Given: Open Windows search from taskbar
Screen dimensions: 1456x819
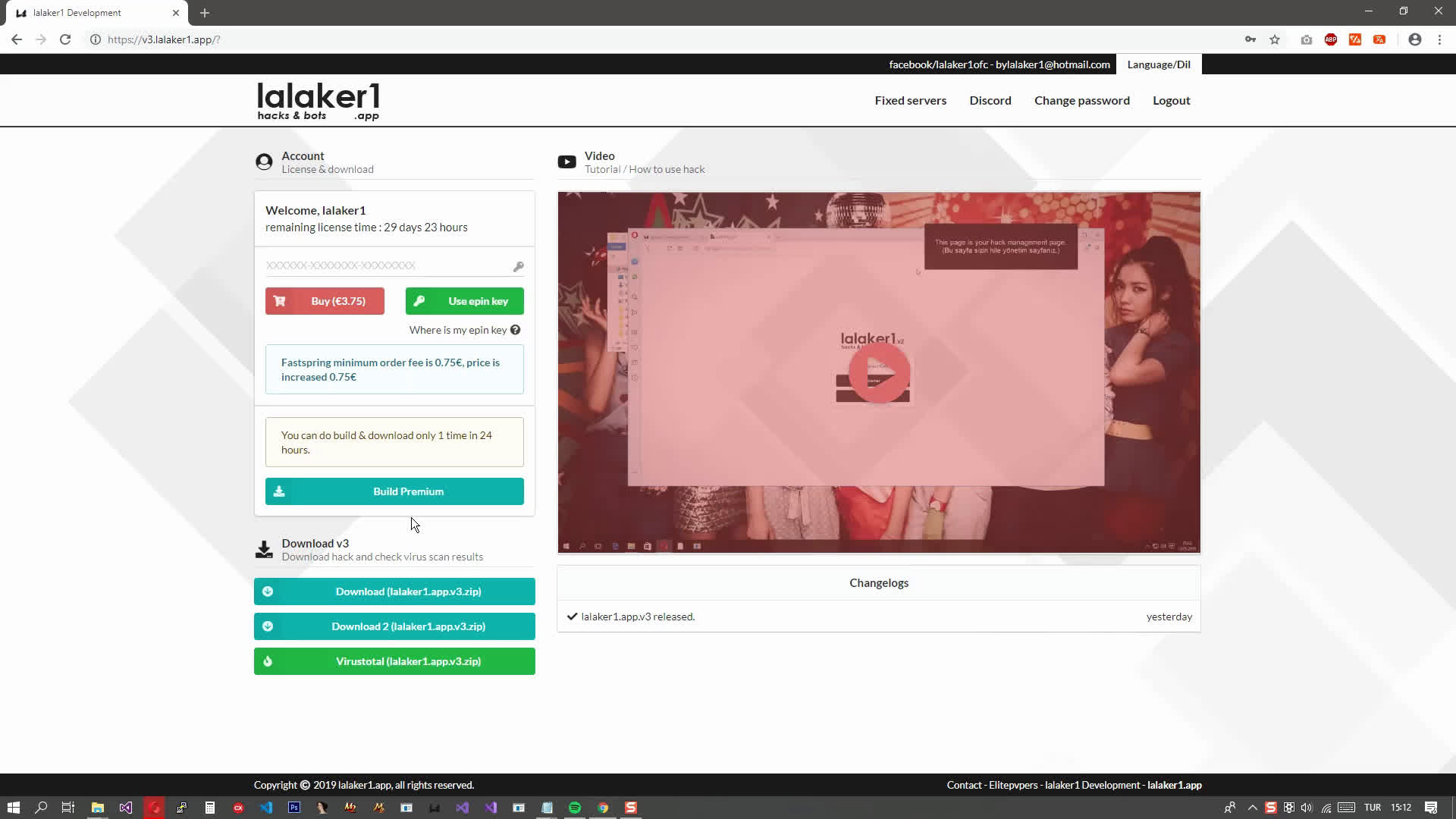Looking at the screenshot, I should [x=41, y=808].
